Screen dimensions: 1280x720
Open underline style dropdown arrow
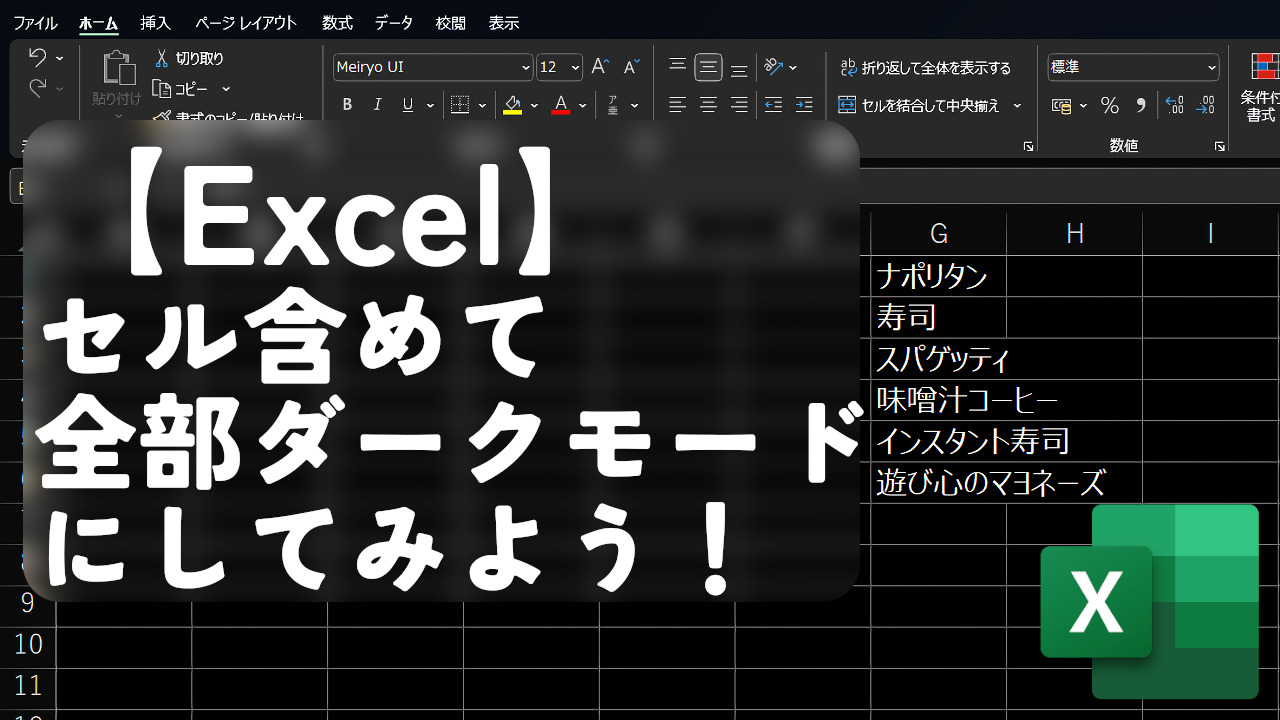click(430, 105)
